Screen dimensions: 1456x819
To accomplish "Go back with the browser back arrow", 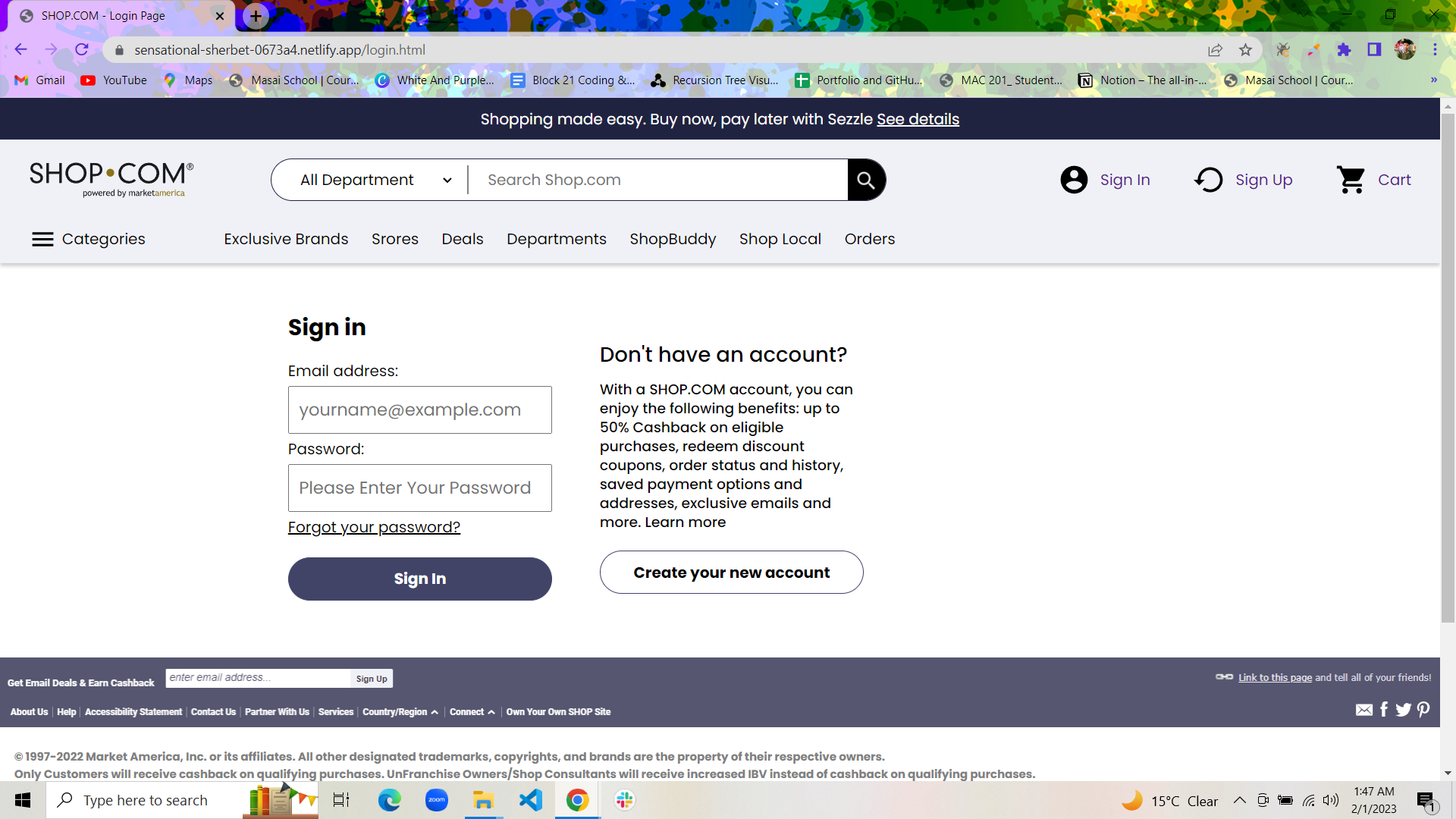I will pos(20,50).
